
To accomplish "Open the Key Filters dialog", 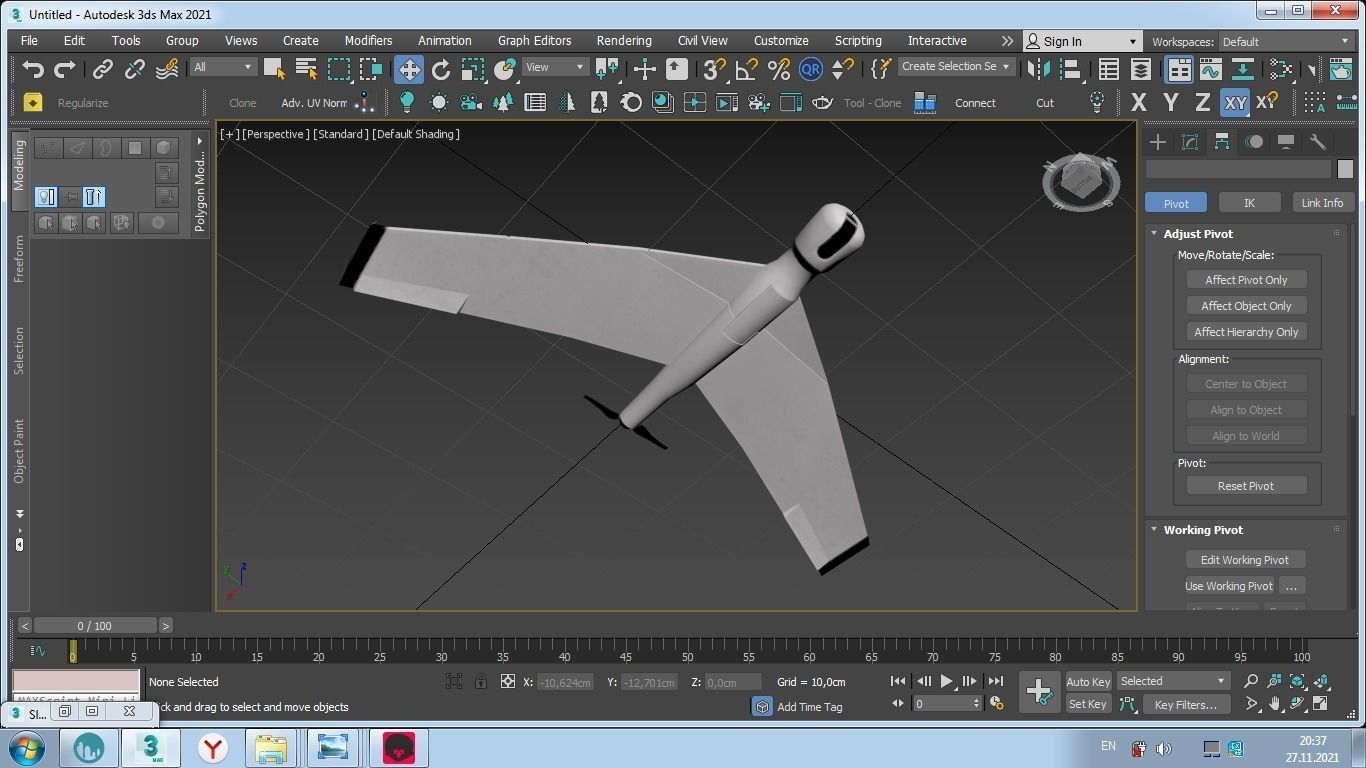I will [1186, 704].
